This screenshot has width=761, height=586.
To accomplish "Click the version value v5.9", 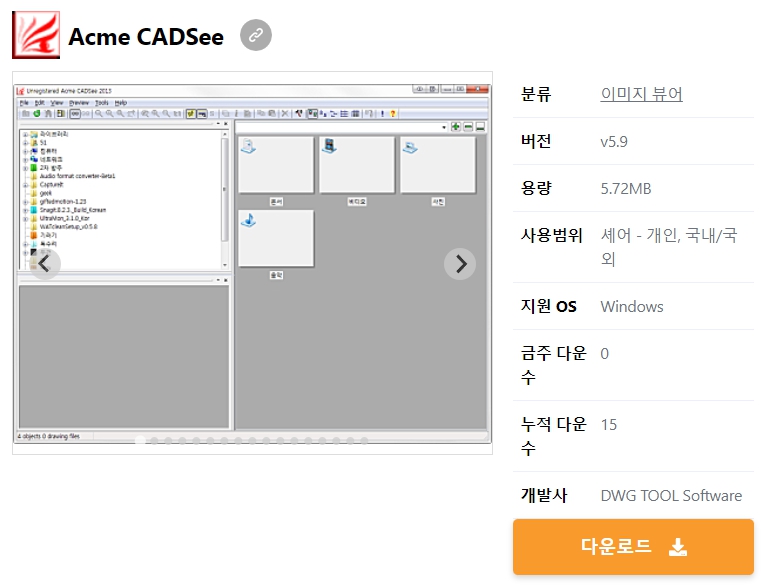I will click(x=614, y=141).
